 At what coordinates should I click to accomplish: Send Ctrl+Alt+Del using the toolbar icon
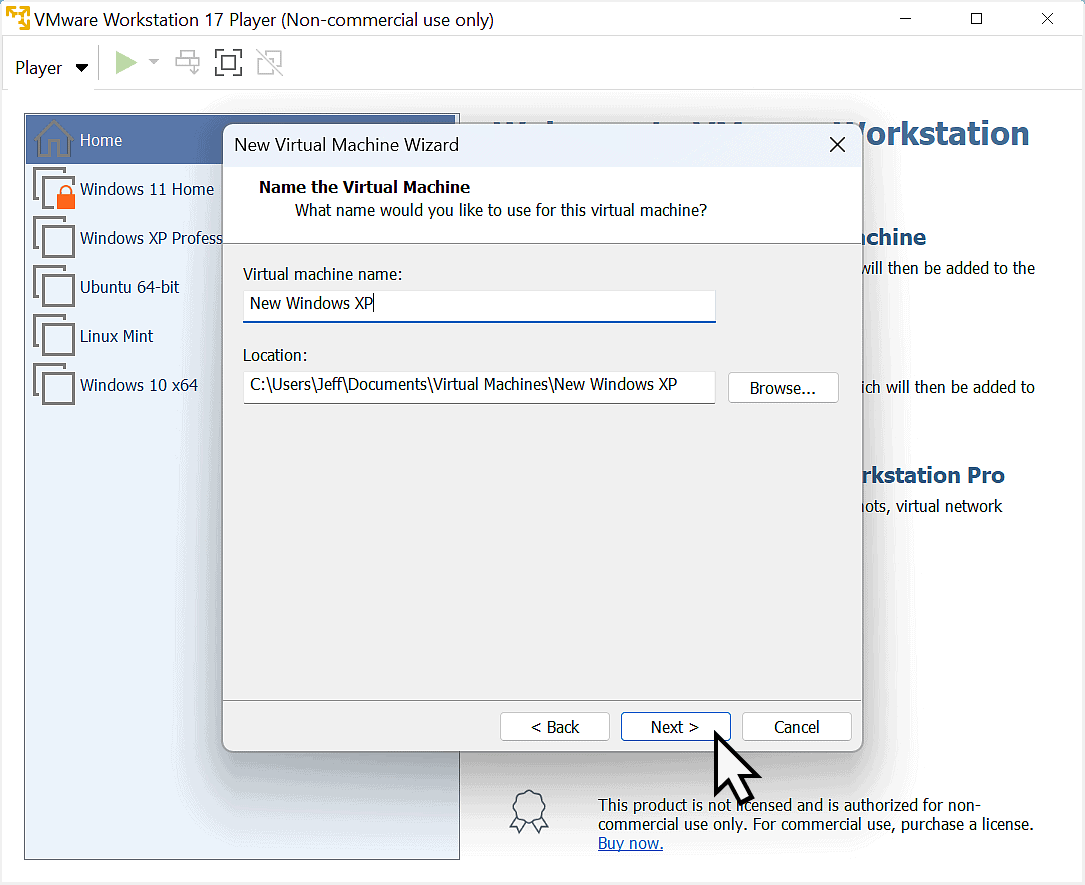click(187, 62)
